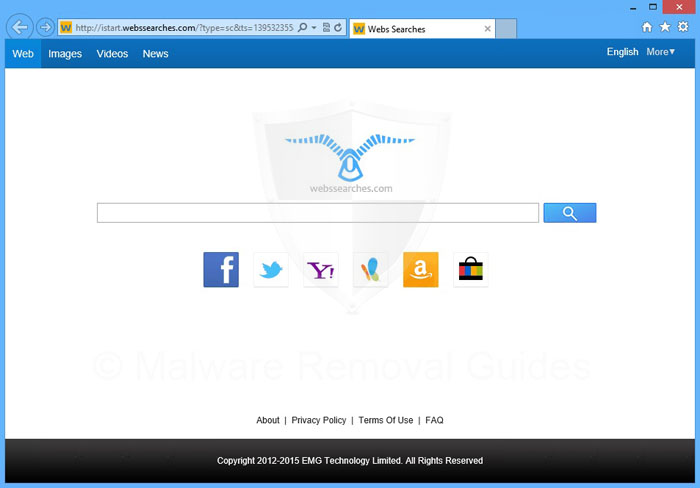Open the Terms Of Use link

point(386,420)
